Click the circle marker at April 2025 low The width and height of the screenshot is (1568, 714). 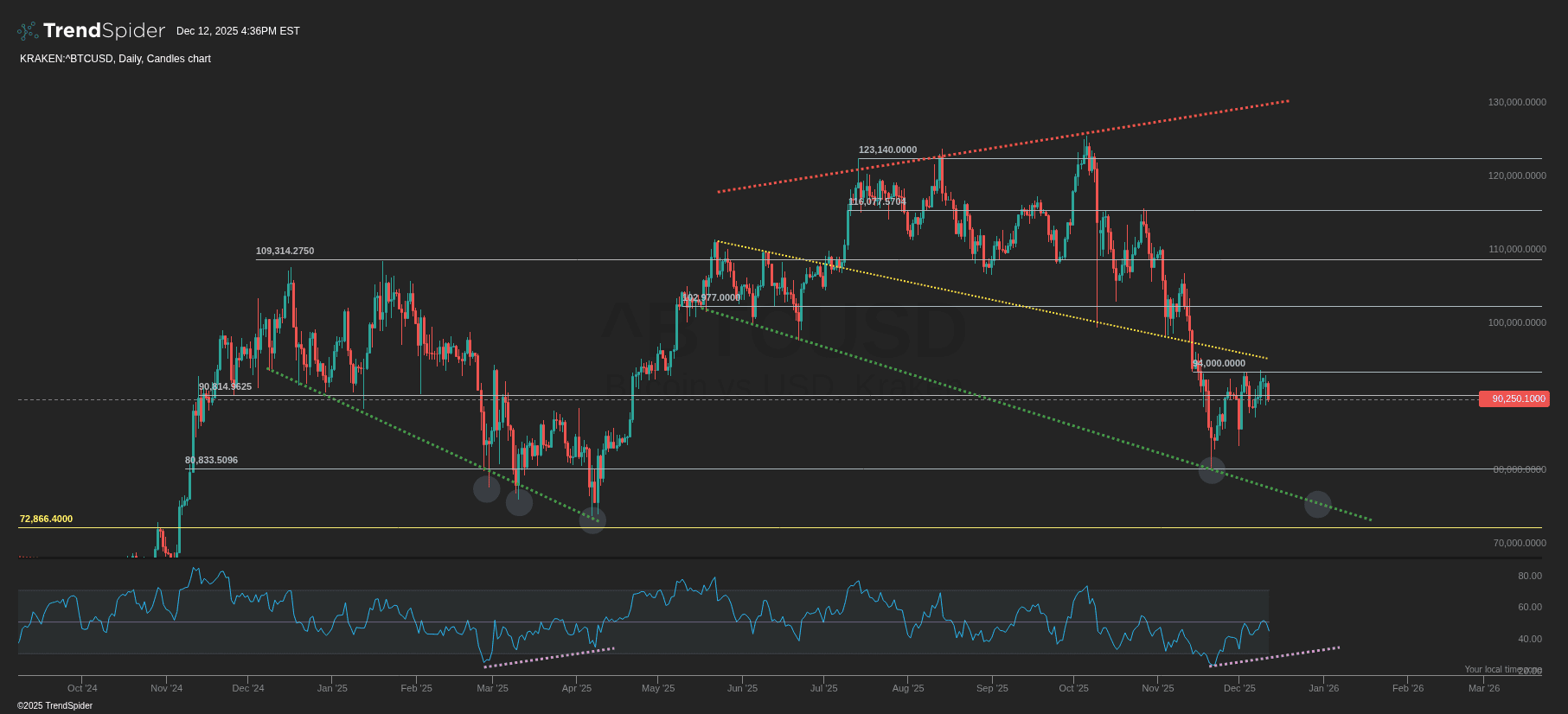tap(592, 520)
